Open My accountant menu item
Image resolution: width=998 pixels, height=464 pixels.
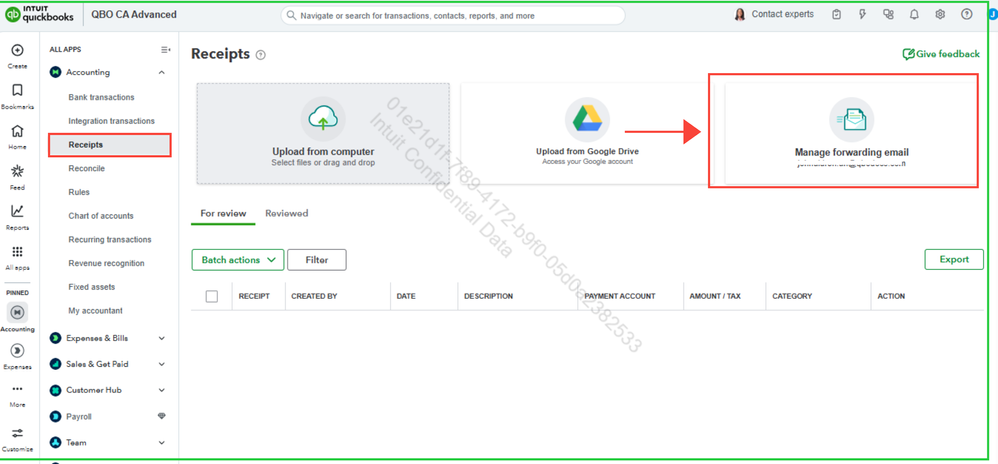(95, 311)
